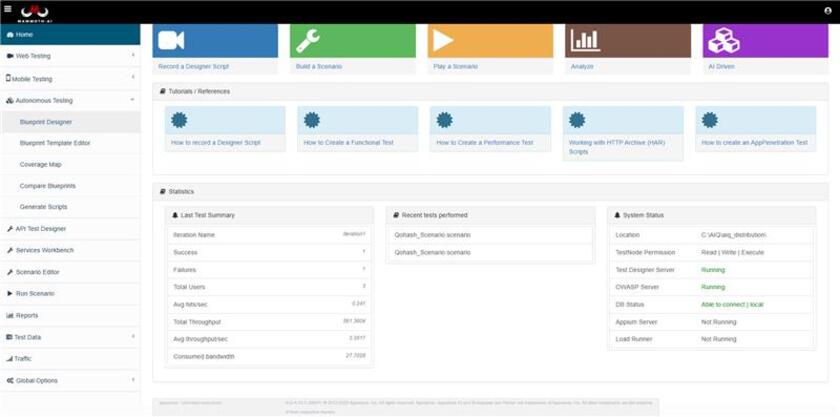
Task: Click the video camera Record tile icon
Action: [x=171, y=40]
